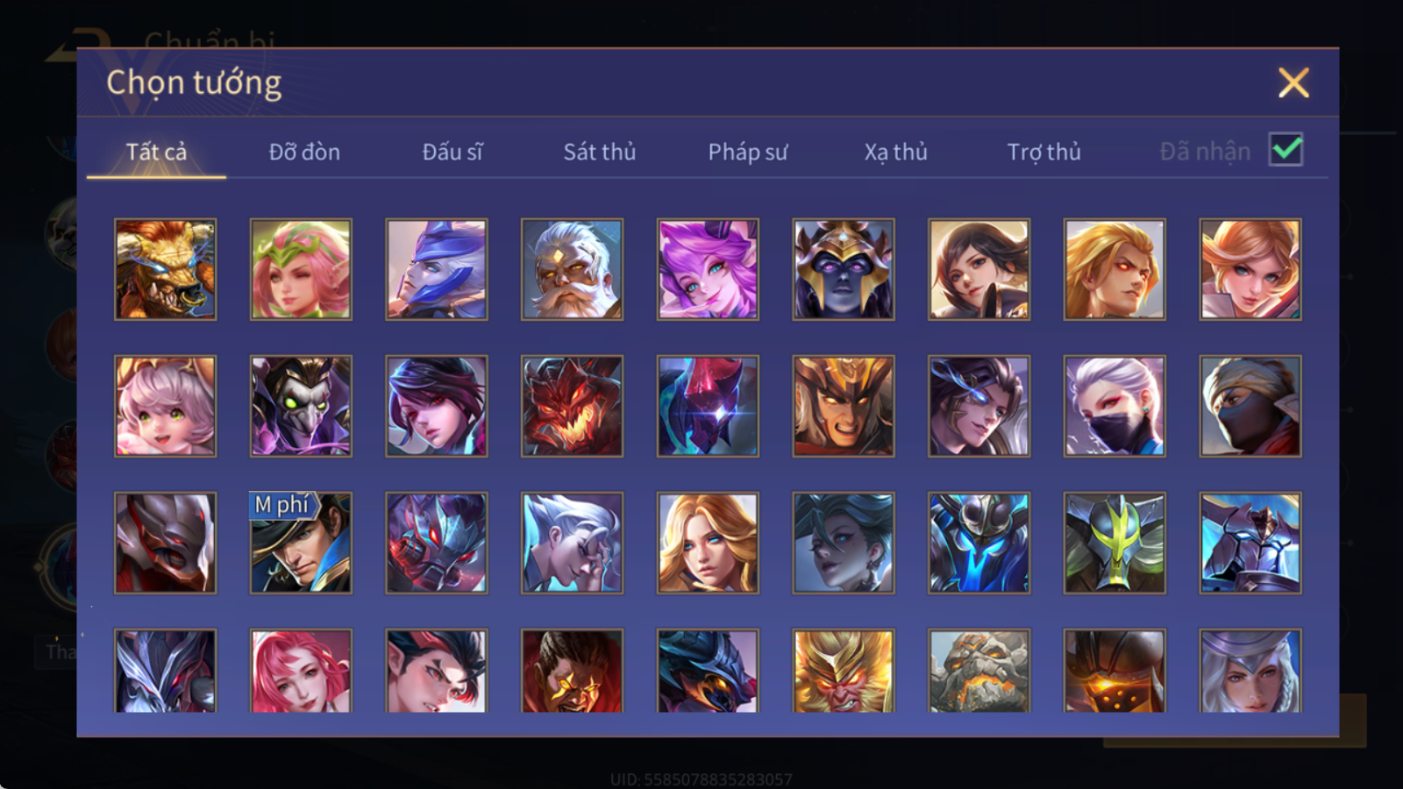Switch to the Đỡ đòn tab
1403x789 pixels.
click(x=304, y=152)
